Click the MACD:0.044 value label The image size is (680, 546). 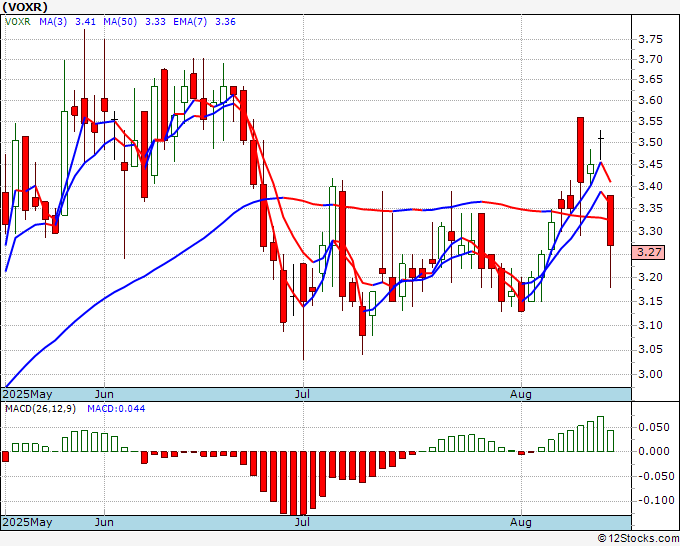pos(116,409)
